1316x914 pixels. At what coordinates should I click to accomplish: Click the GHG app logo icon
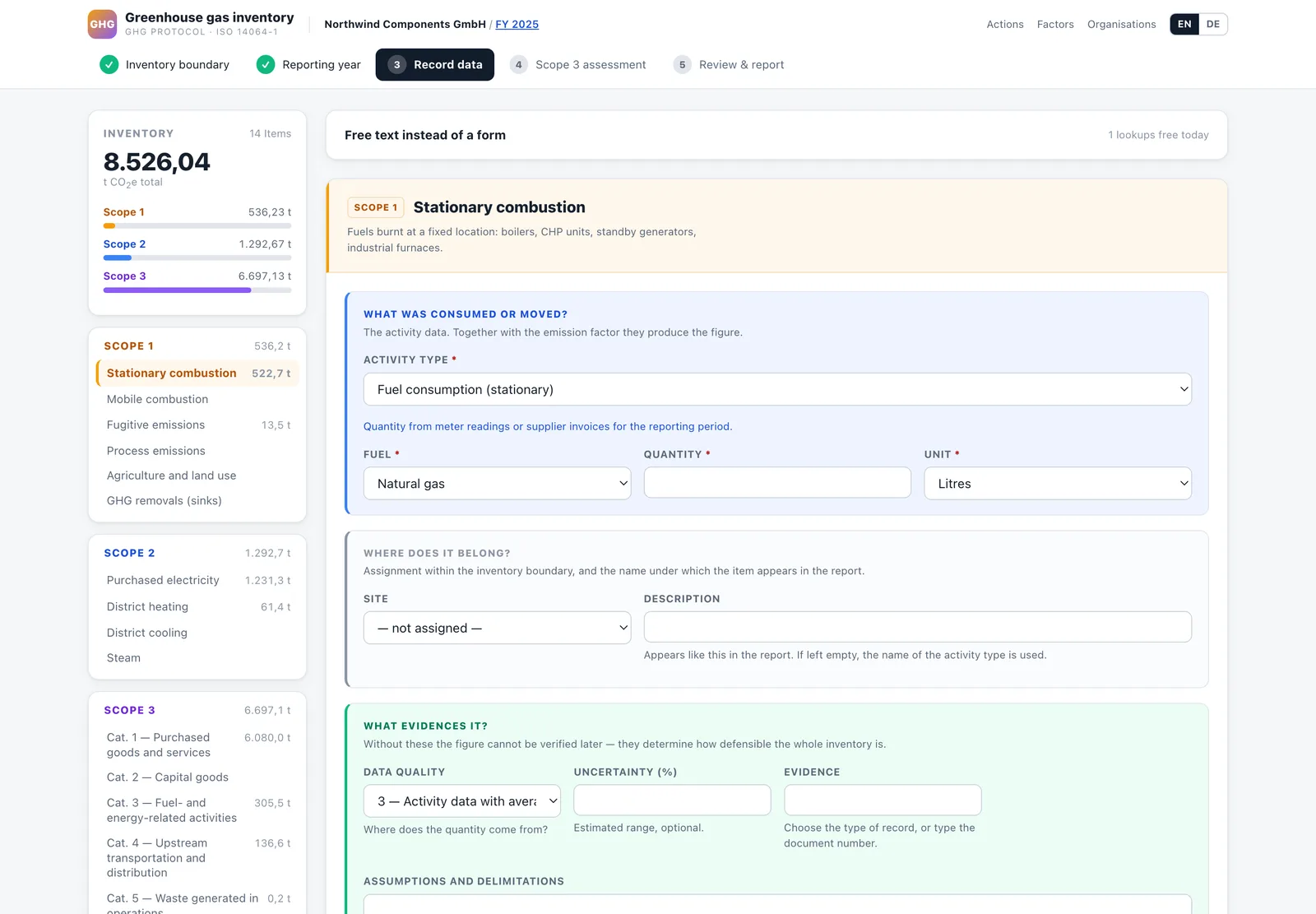point(102,24)
